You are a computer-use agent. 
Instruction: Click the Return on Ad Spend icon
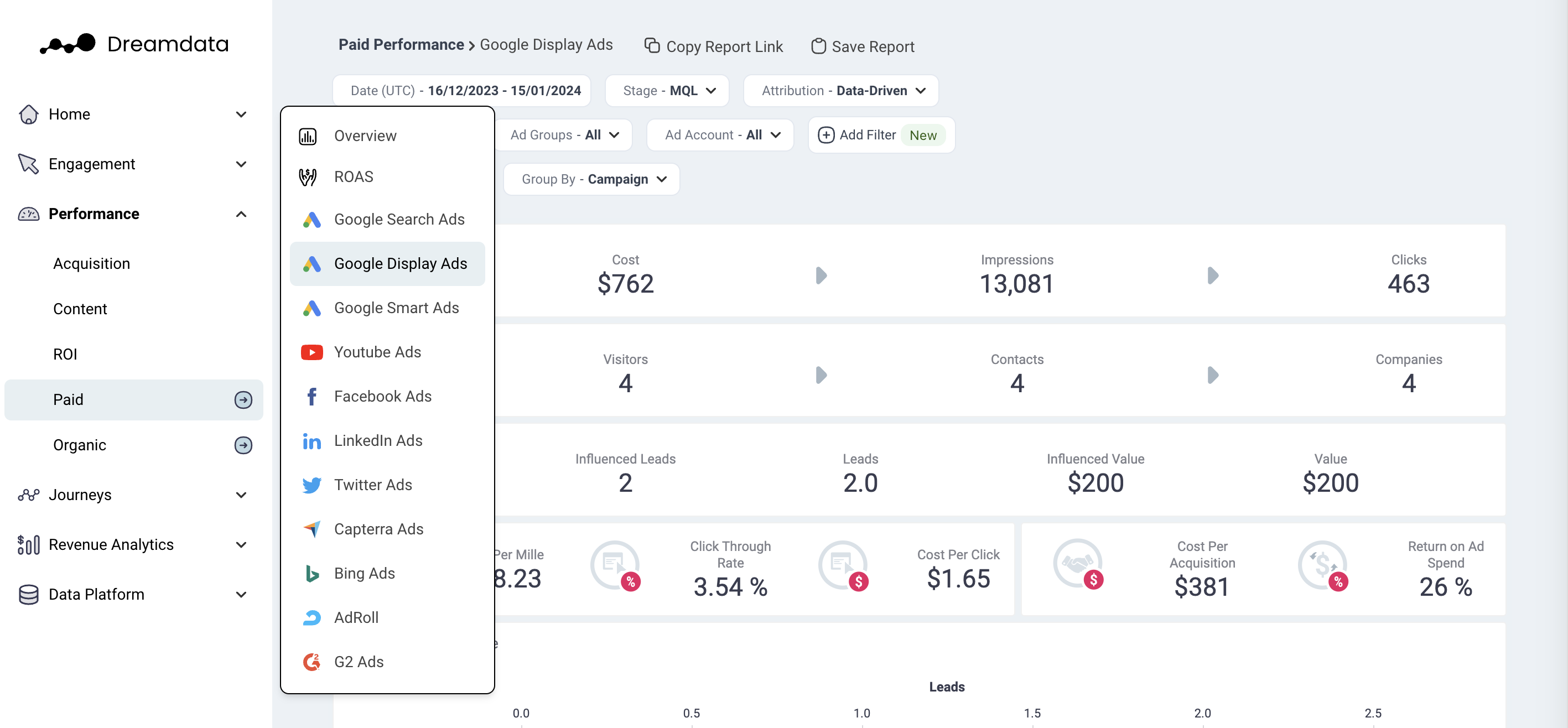tap(1323, 566)
